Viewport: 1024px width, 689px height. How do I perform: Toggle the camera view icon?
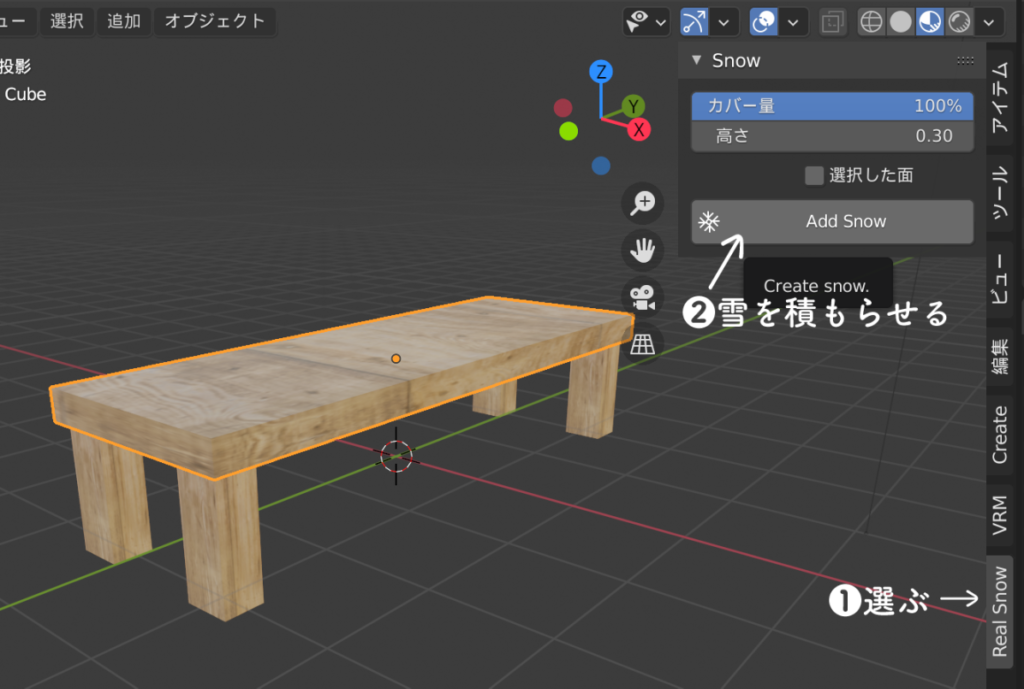[x=643, y=297]
